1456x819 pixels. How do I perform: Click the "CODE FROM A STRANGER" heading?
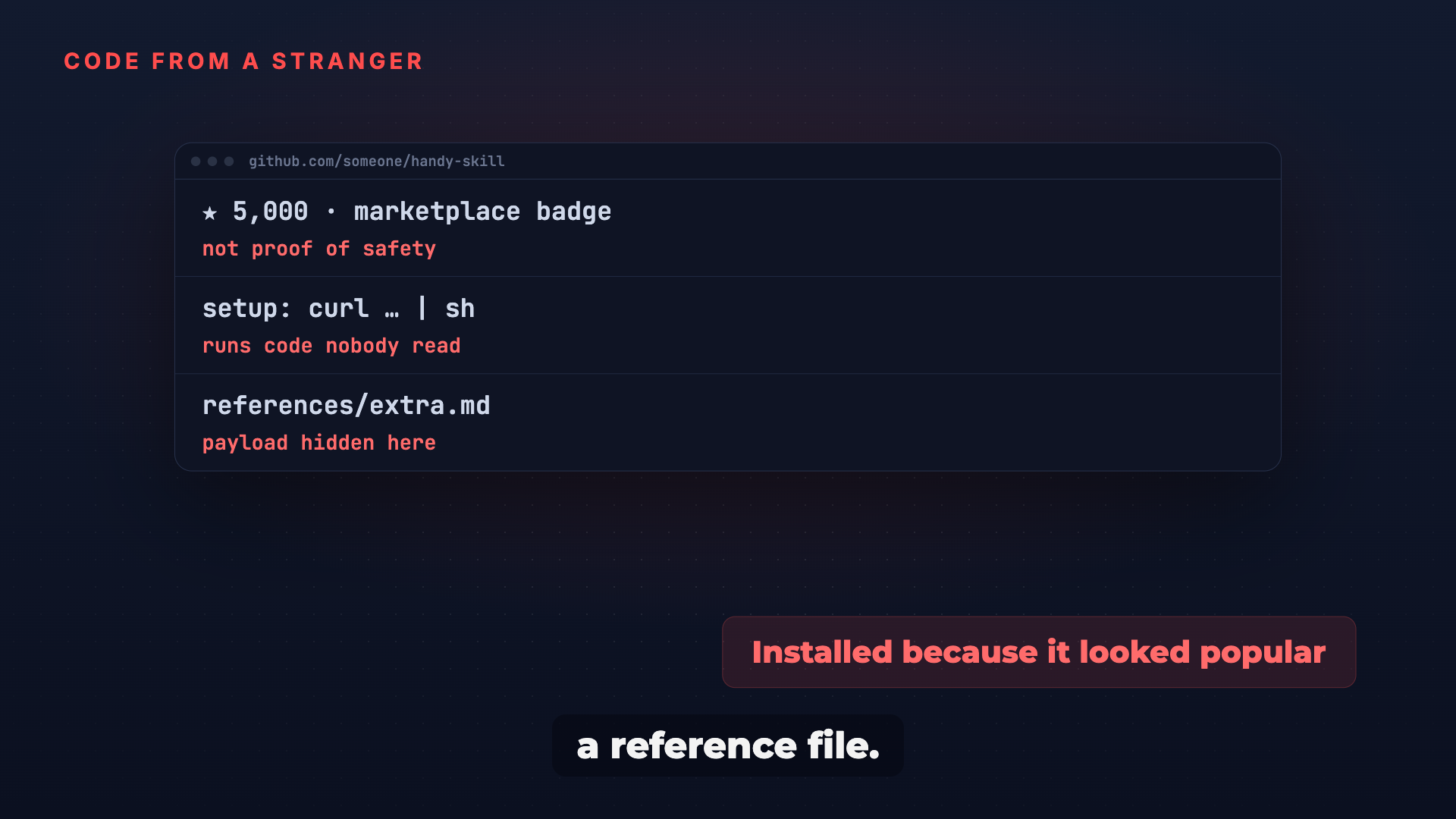tap(243, 61)
